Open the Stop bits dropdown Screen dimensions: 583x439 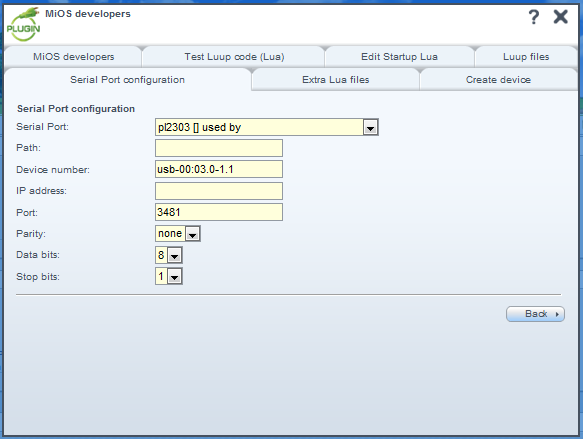pos(174,277)
